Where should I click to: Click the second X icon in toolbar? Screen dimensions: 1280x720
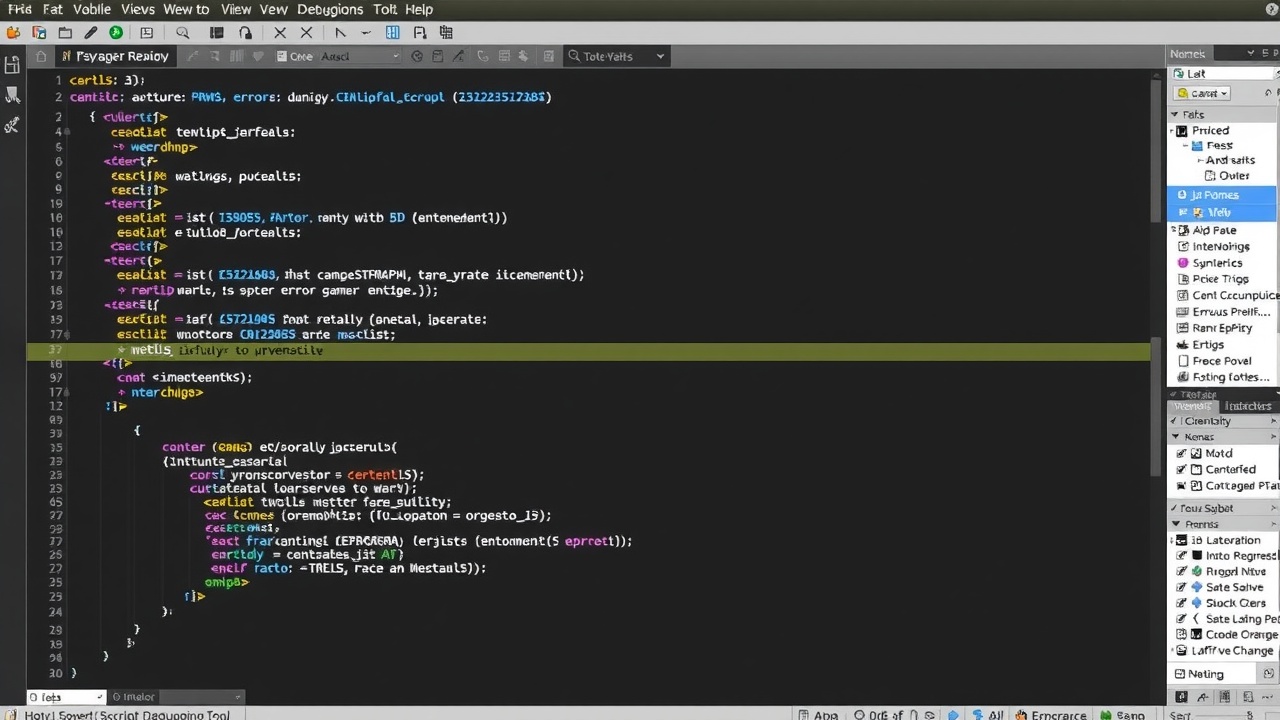pos(306,33)
